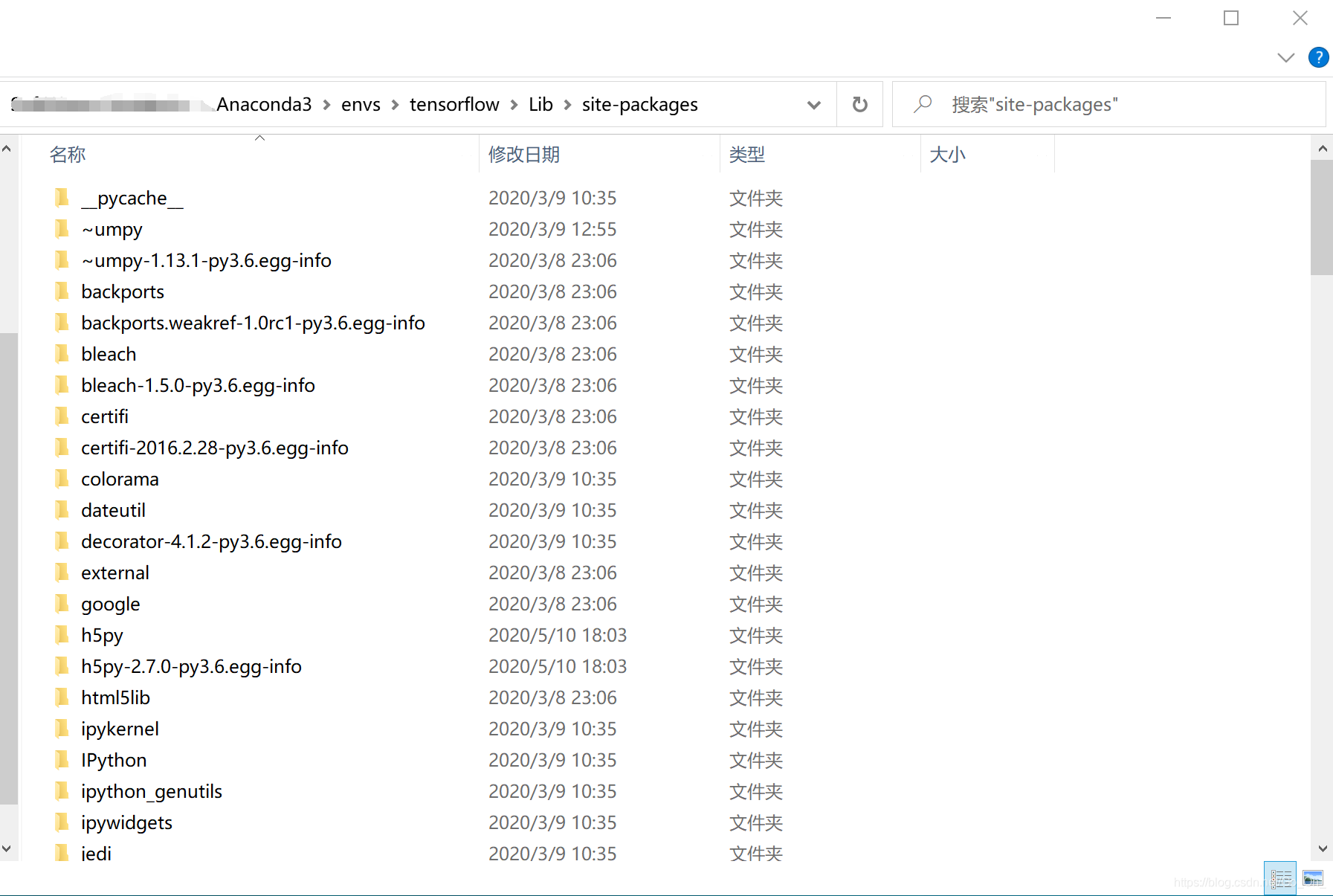
Task: Select the h5py folder icon
Action: coord(62,635)
